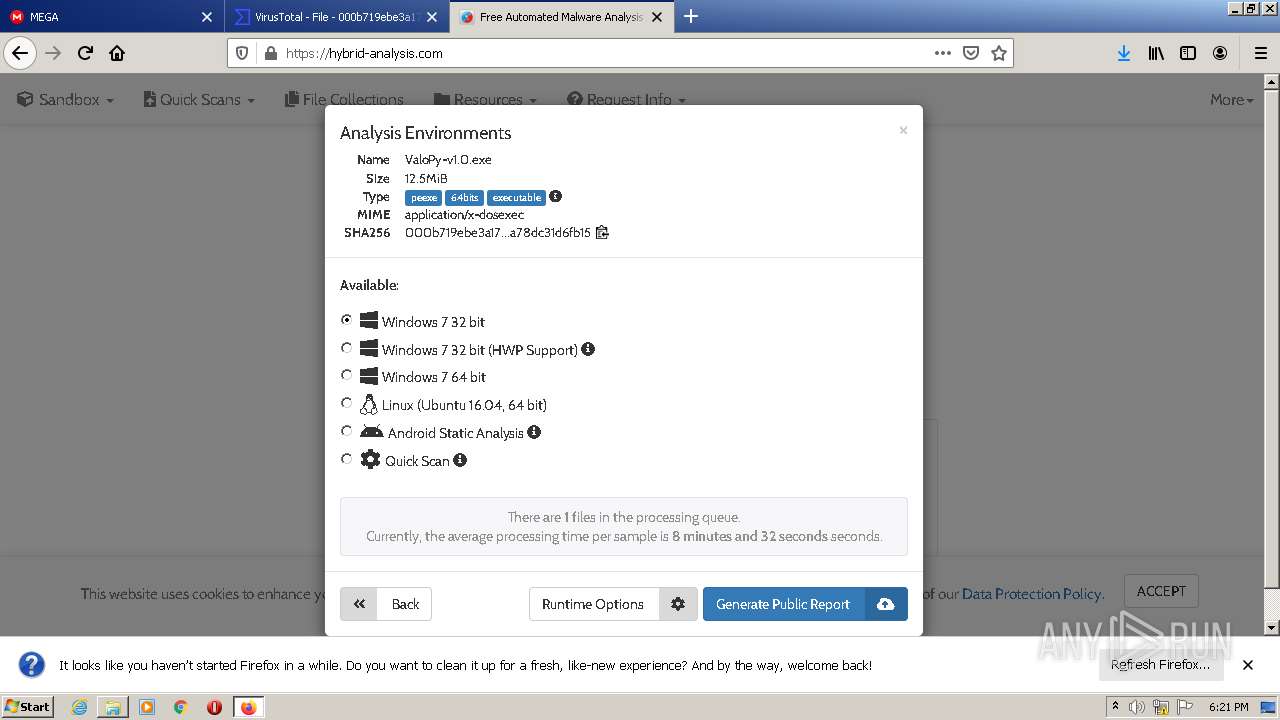Image resolution: width=1280 pixels, height=720 pixels.
Task: Dismiss the Firefox refresh notification
Action: click(1247, 665)
